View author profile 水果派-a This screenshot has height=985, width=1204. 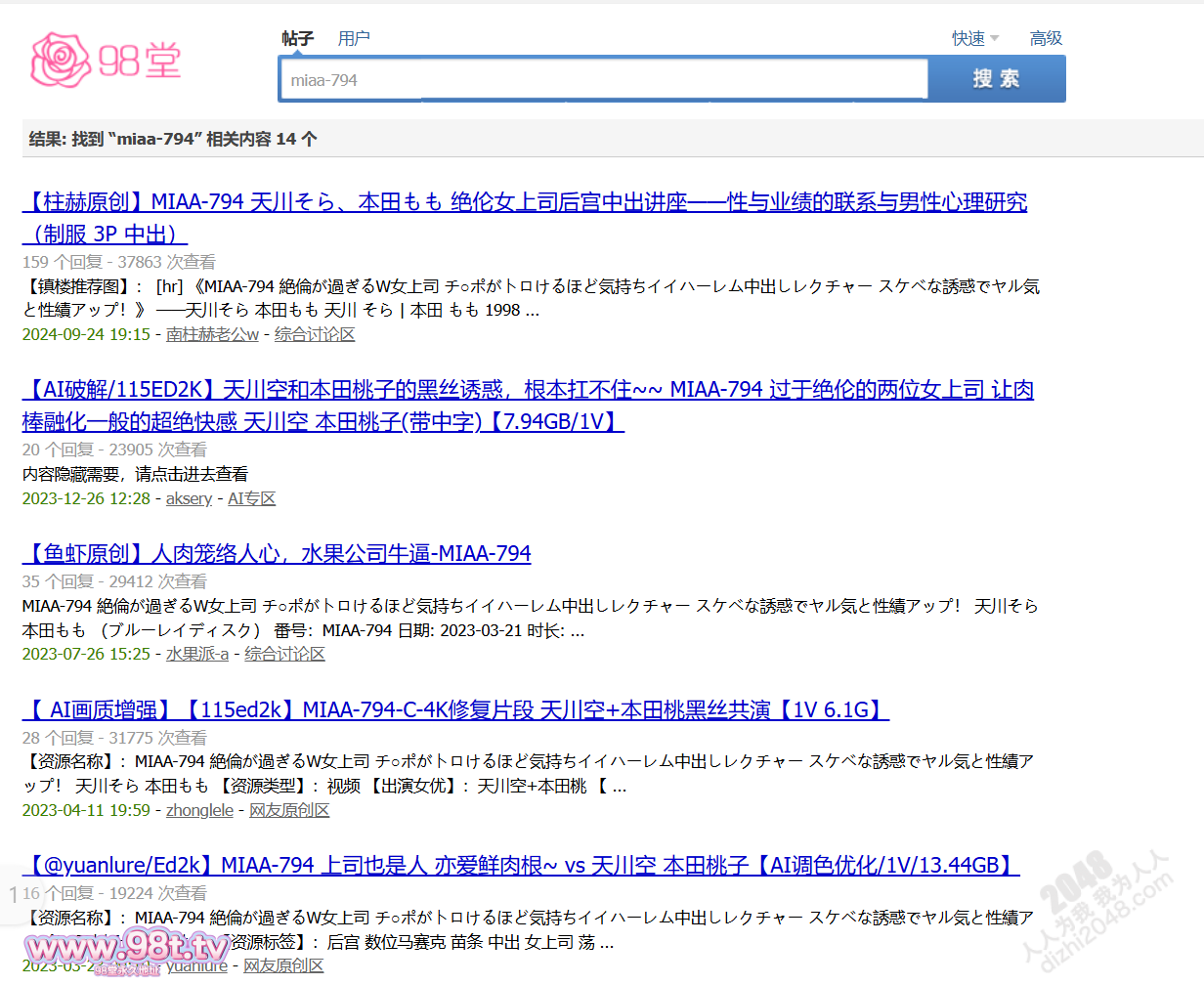point(196,654)
